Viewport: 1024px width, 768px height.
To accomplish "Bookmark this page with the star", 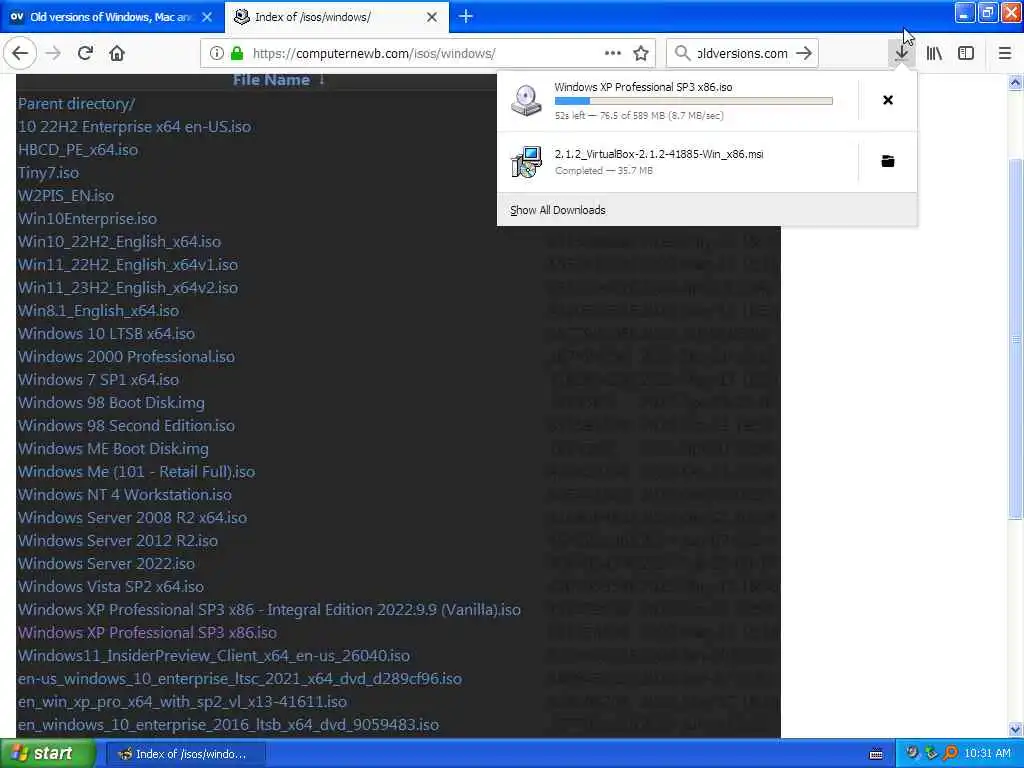I will click(641, 53).
